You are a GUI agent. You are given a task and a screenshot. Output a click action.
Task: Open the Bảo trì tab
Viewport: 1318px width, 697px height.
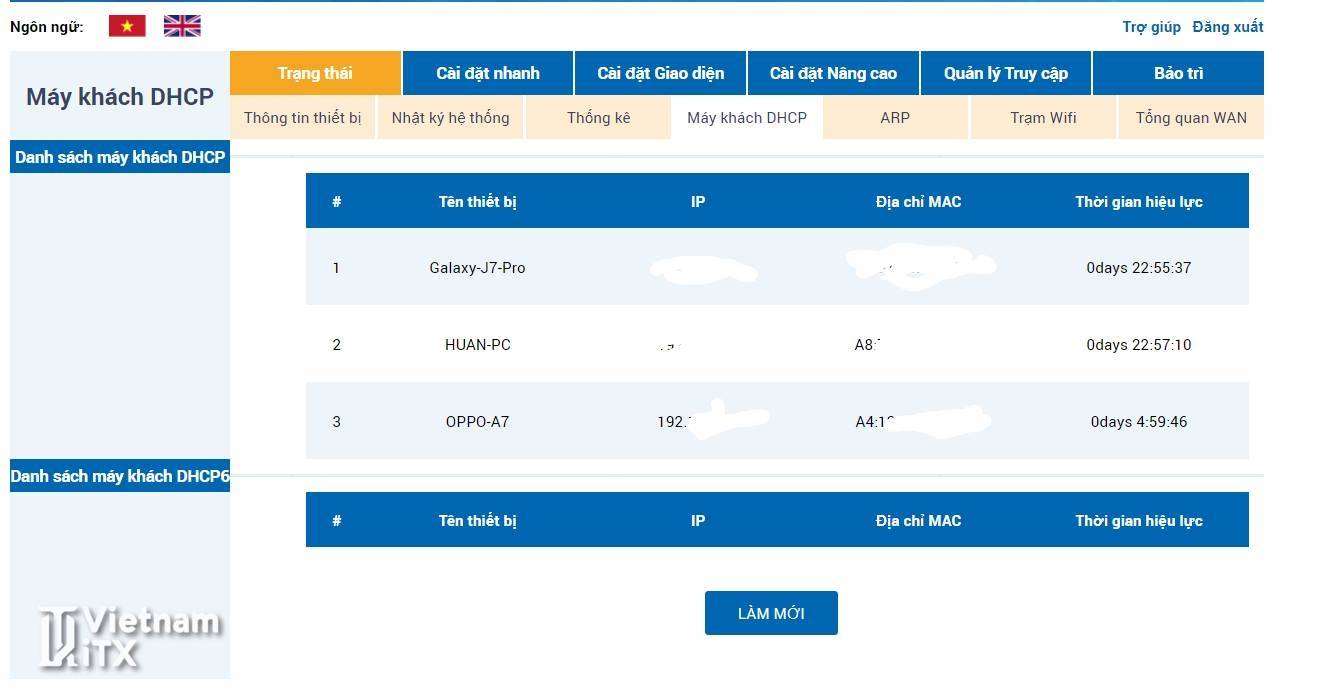point(1178,73)
